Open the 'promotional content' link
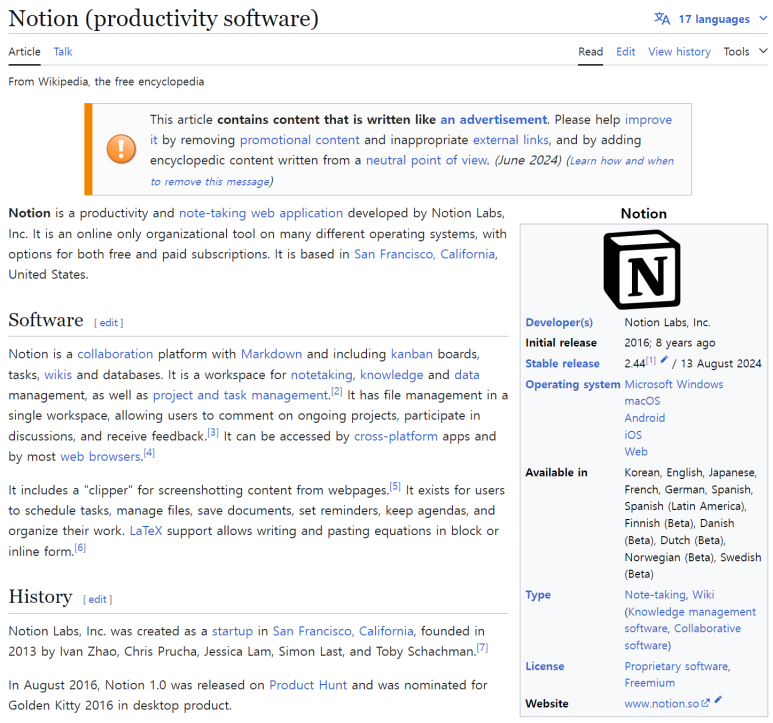The image size is (773, 723). (300, 140)
